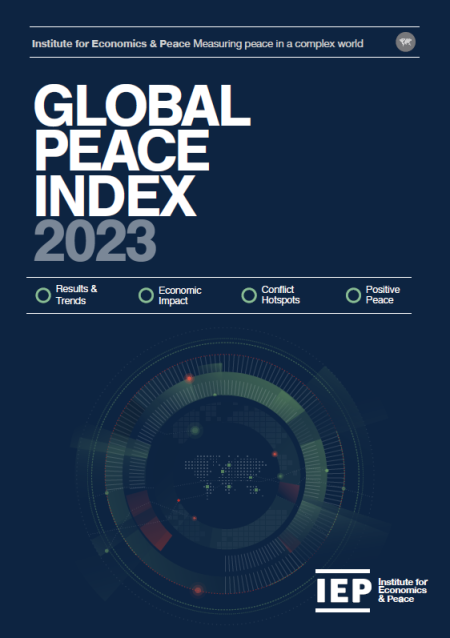Image resolution: width=450 pixels, height=638 pixels.
Task: Click the grey year 2023
Action: coord(95,241)
